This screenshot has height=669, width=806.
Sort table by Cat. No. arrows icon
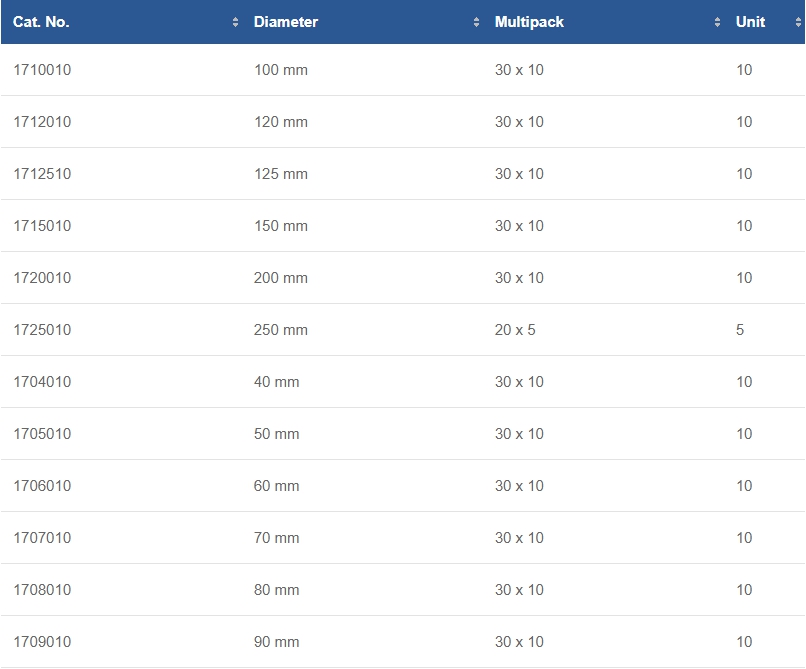click(x=235, y=22)
